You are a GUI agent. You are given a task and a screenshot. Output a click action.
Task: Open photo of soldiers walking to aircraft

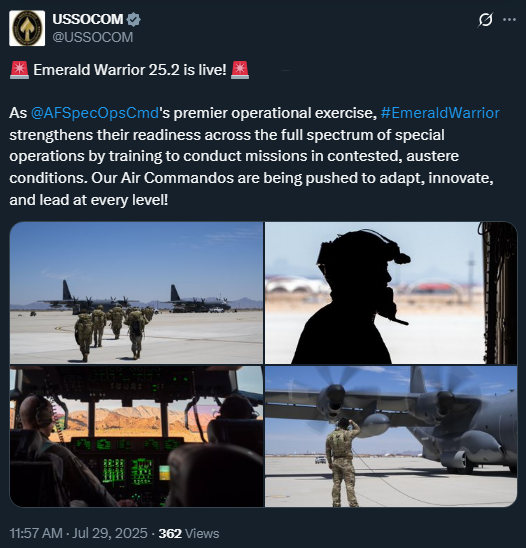point(136,293)
